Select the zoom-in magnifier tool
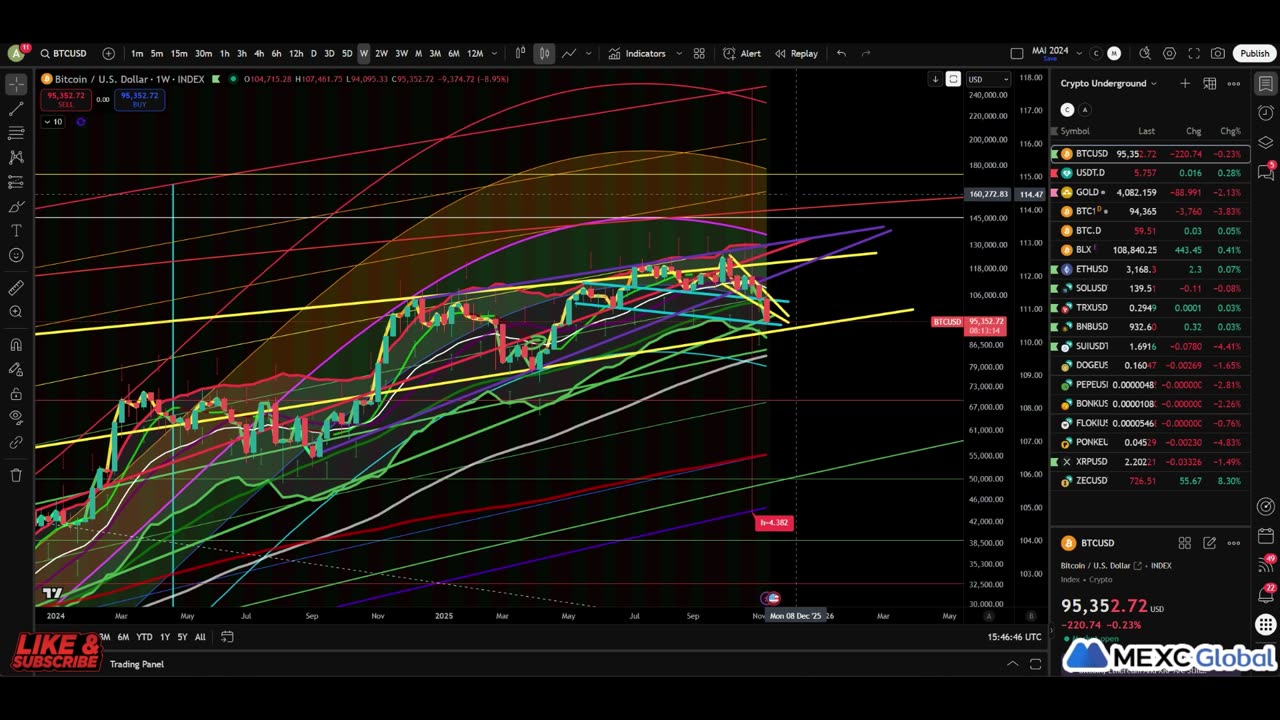The image size is (1280, 720). [16, 312]
